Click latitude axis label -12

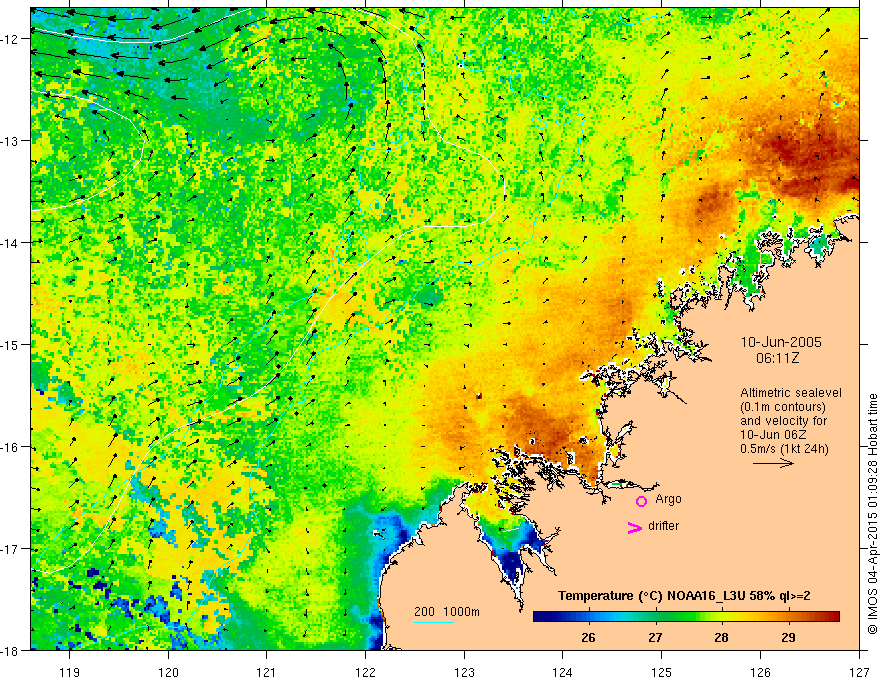pyautogui.click(x=12, y=39)
